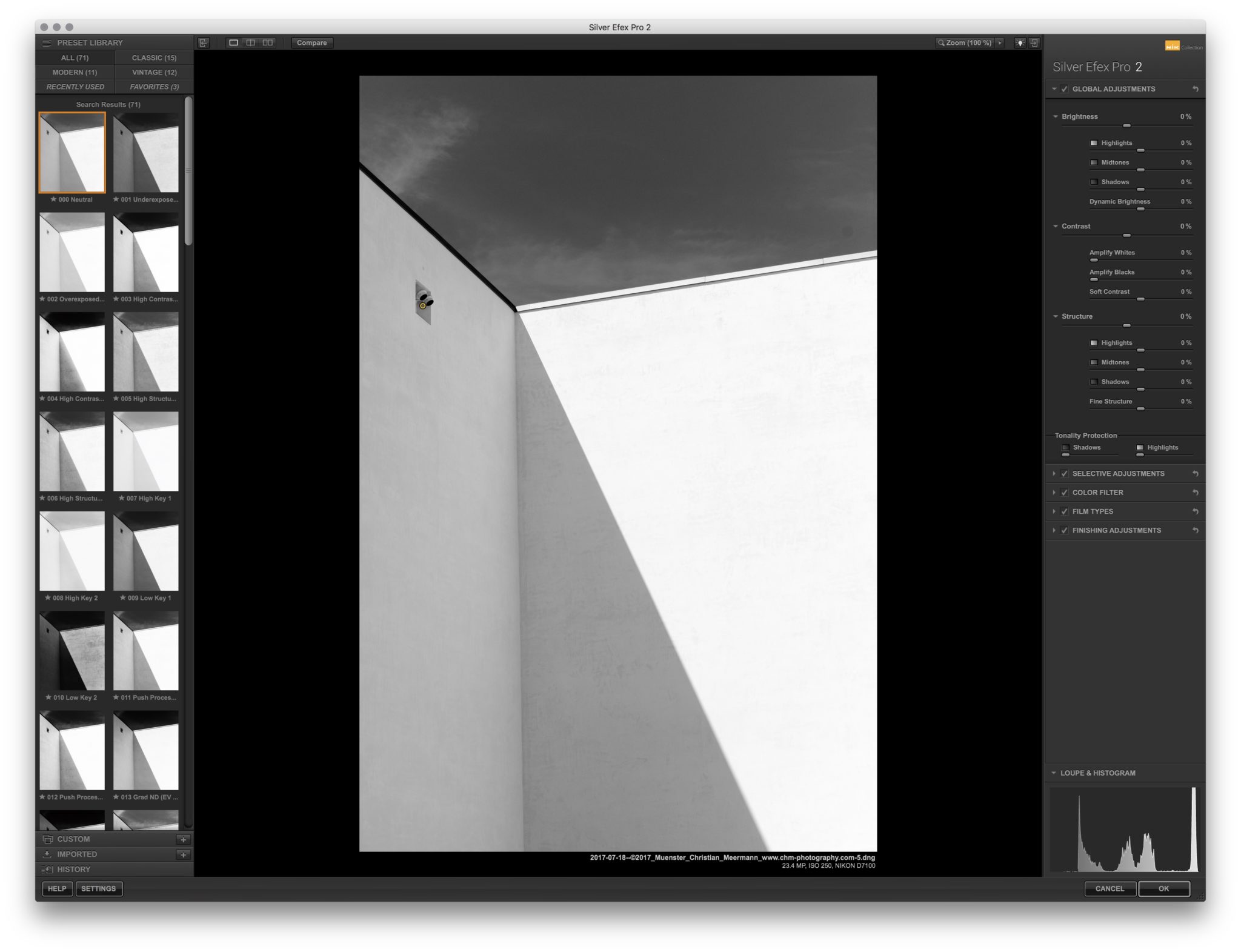Open the Zoom (100 %) dropdown arrow

(x=1000, y=43)
